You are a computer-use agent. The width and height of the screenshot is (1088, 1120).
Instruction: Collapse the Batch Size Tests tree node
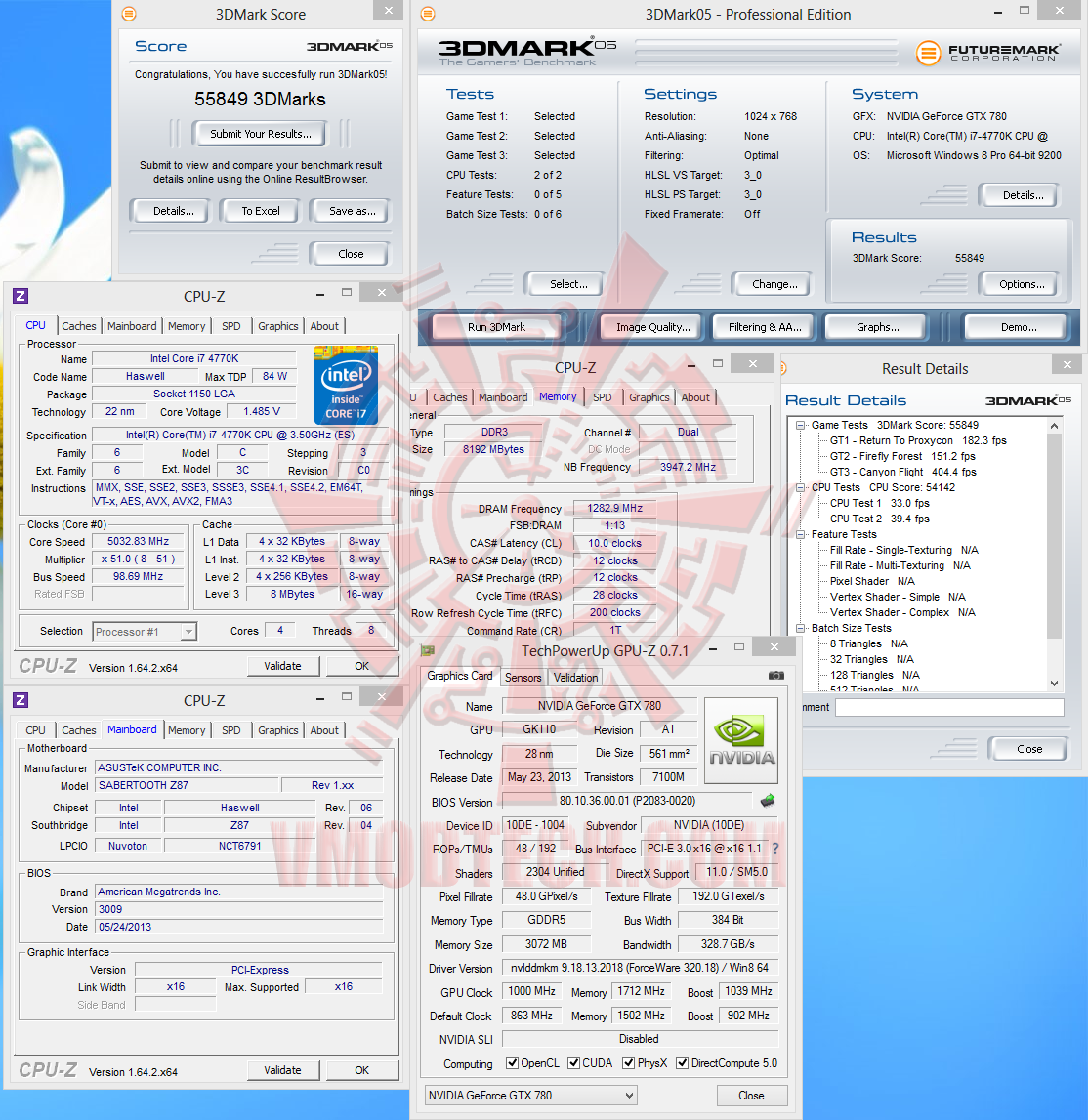pyautogui.click(x=801, y=629)
